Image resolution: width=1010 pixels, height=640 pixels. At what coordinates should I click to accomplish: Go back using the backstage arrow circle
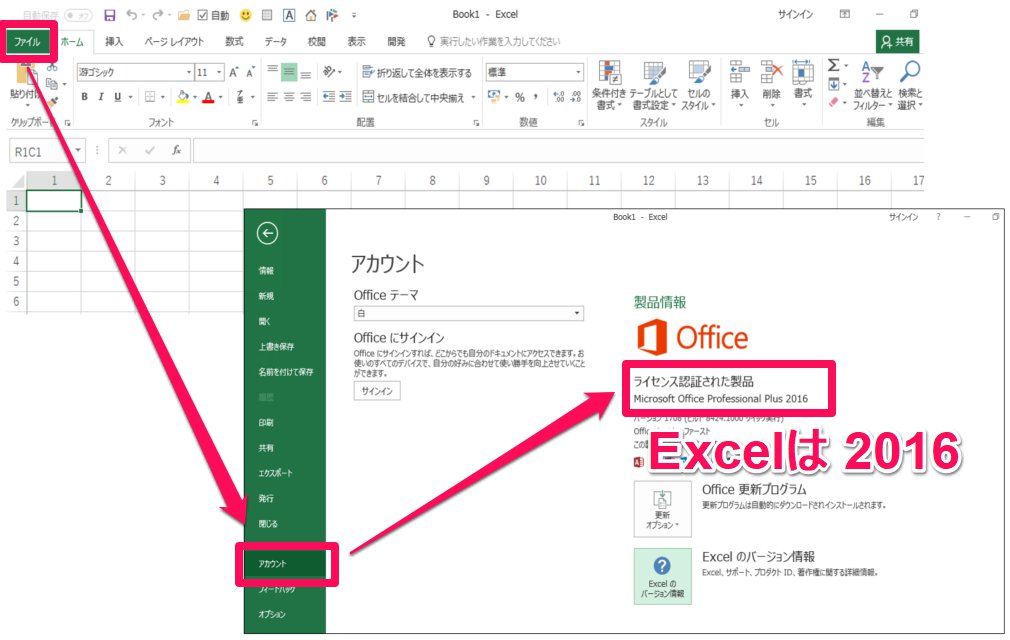coord(267,233)
